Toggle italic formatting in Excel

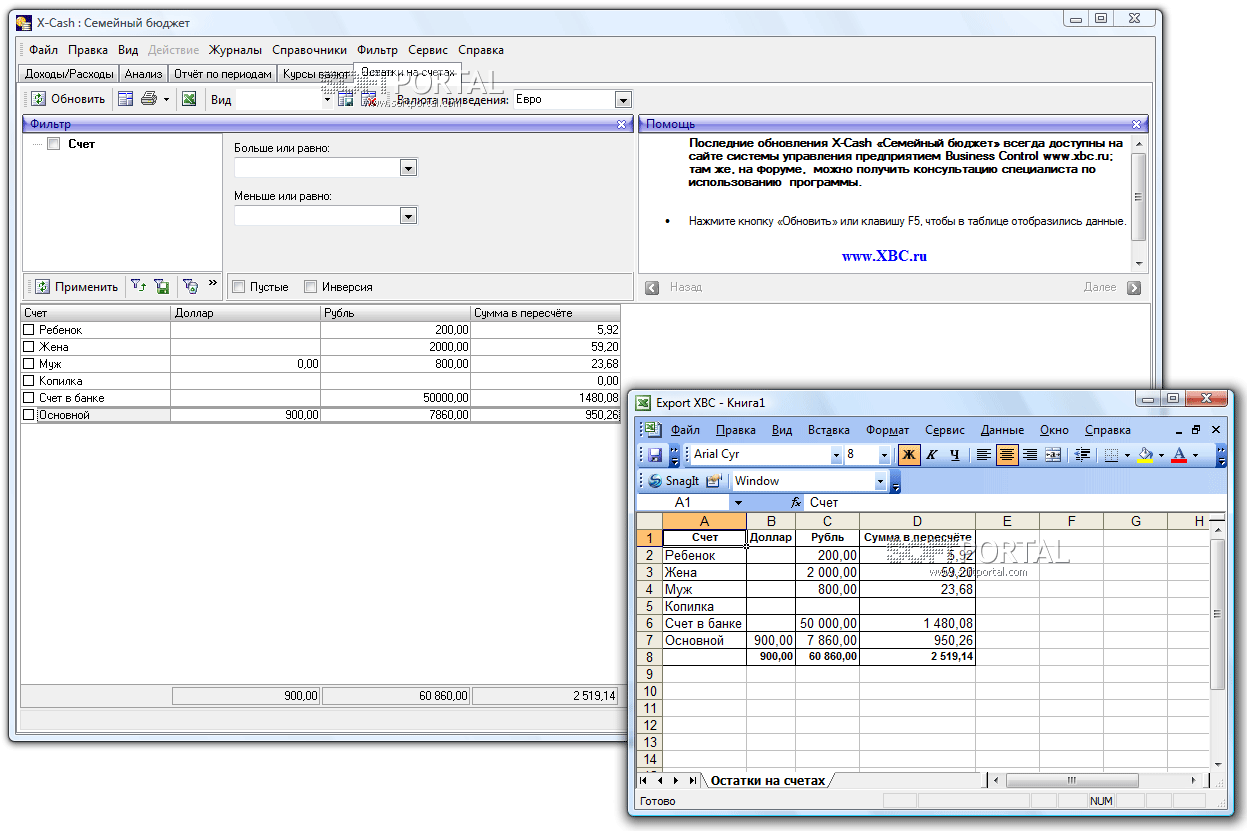click(931, 455)
